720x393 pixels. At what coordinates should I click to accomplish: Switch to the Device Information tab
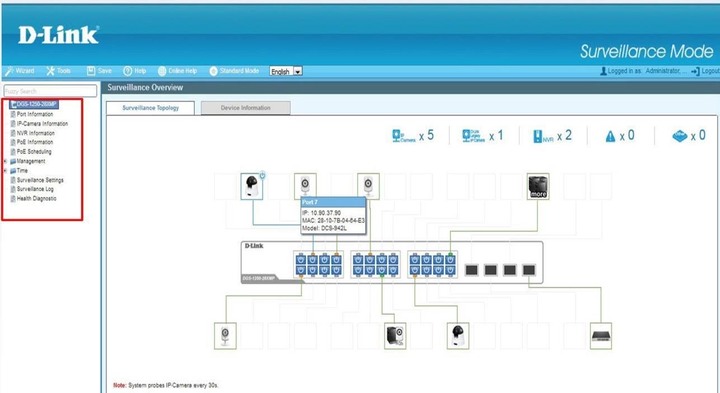pos(246,108)
